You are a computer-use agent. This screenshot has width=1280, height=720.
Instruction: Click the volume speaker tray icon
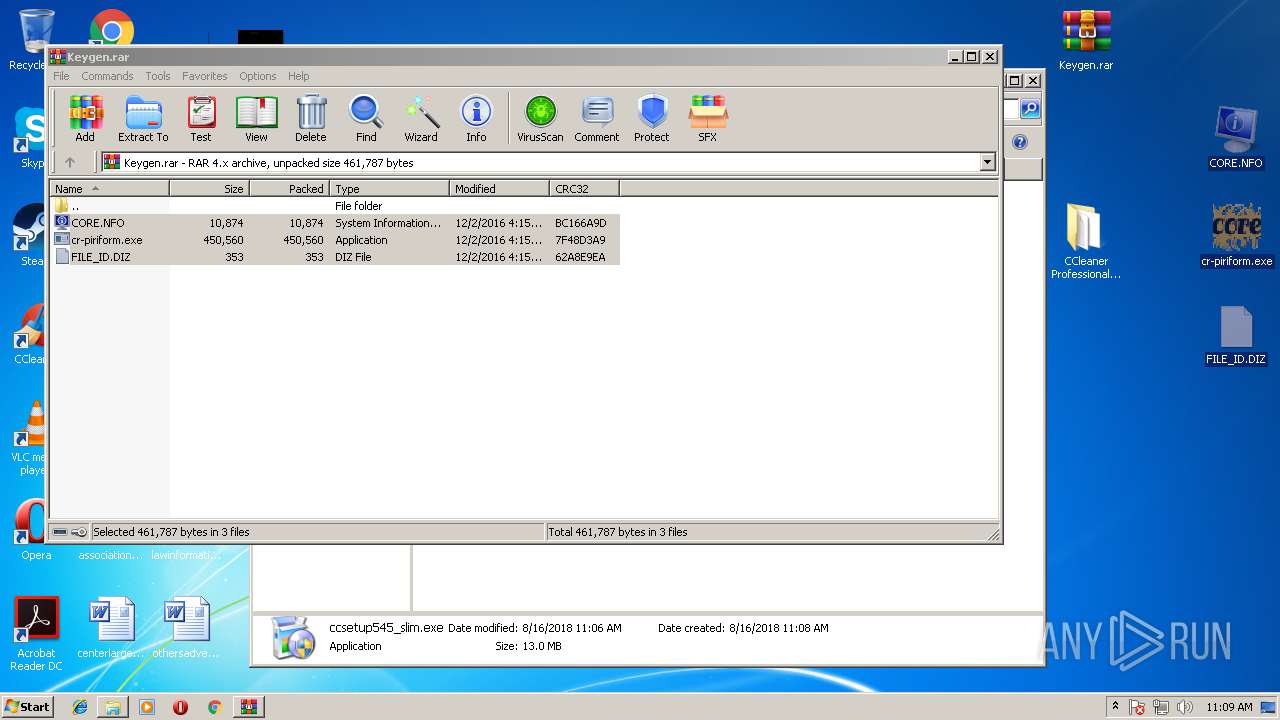pyautogui.click(x=1185, y=707)
